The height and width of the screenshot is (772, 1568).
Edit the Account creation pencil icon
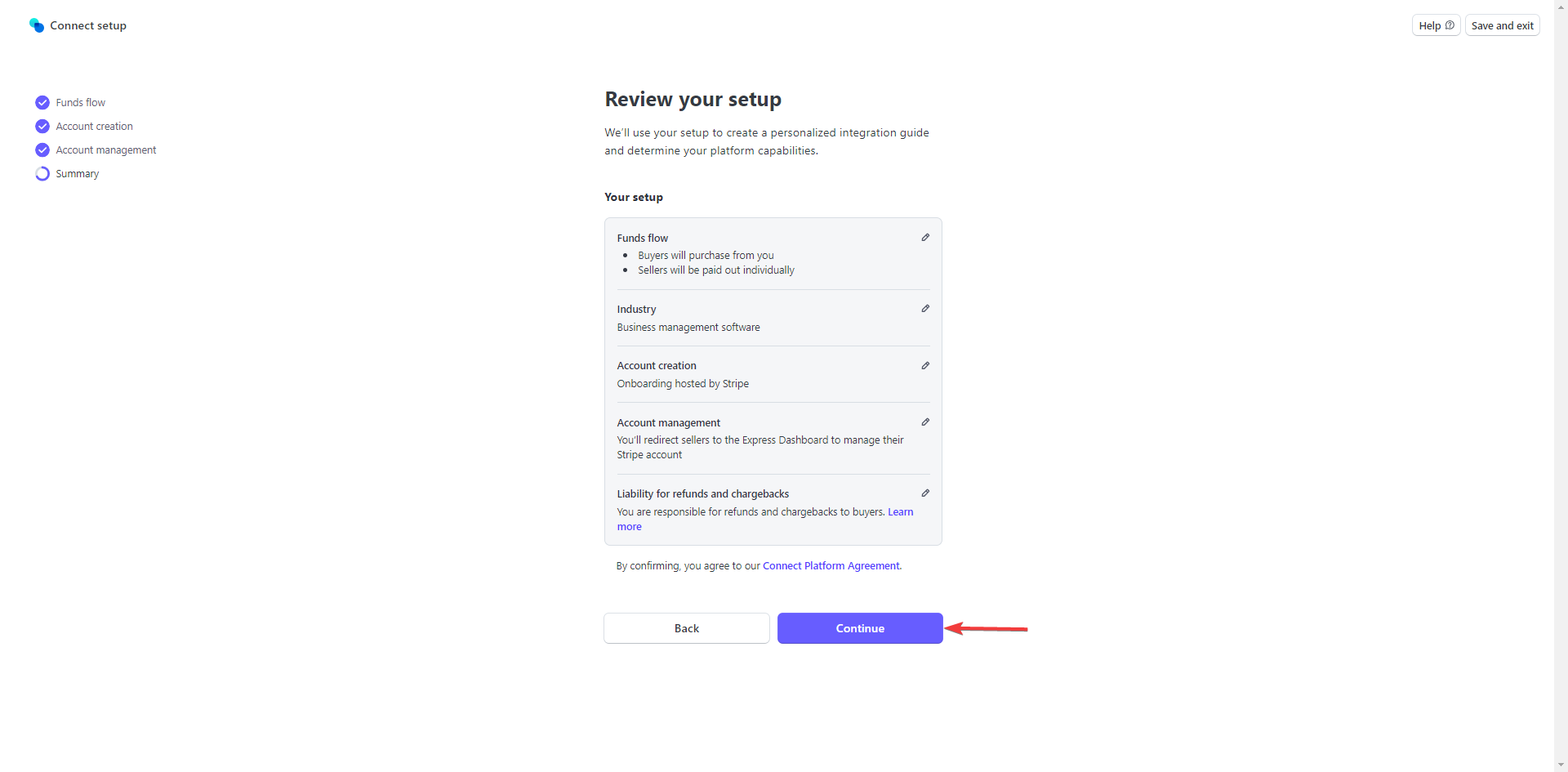coord(925,366)
